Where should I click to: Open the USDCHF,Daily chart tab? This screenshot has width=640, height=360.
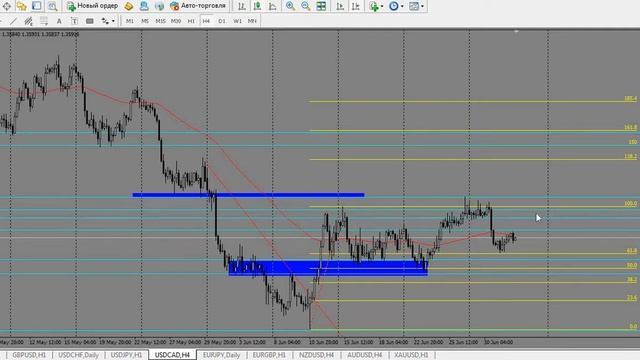pos(78,355)
